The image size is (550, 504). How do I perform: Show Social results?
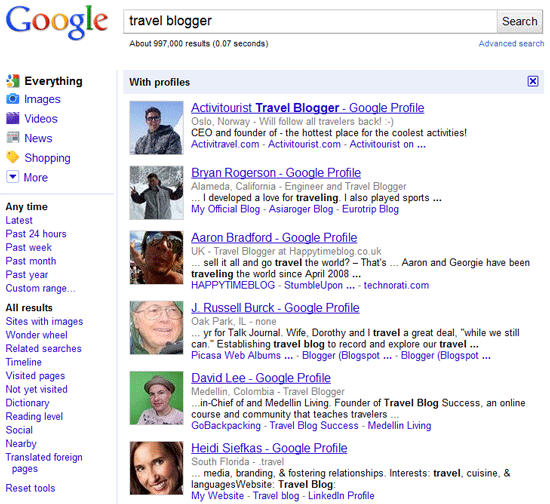pos(19,430)
